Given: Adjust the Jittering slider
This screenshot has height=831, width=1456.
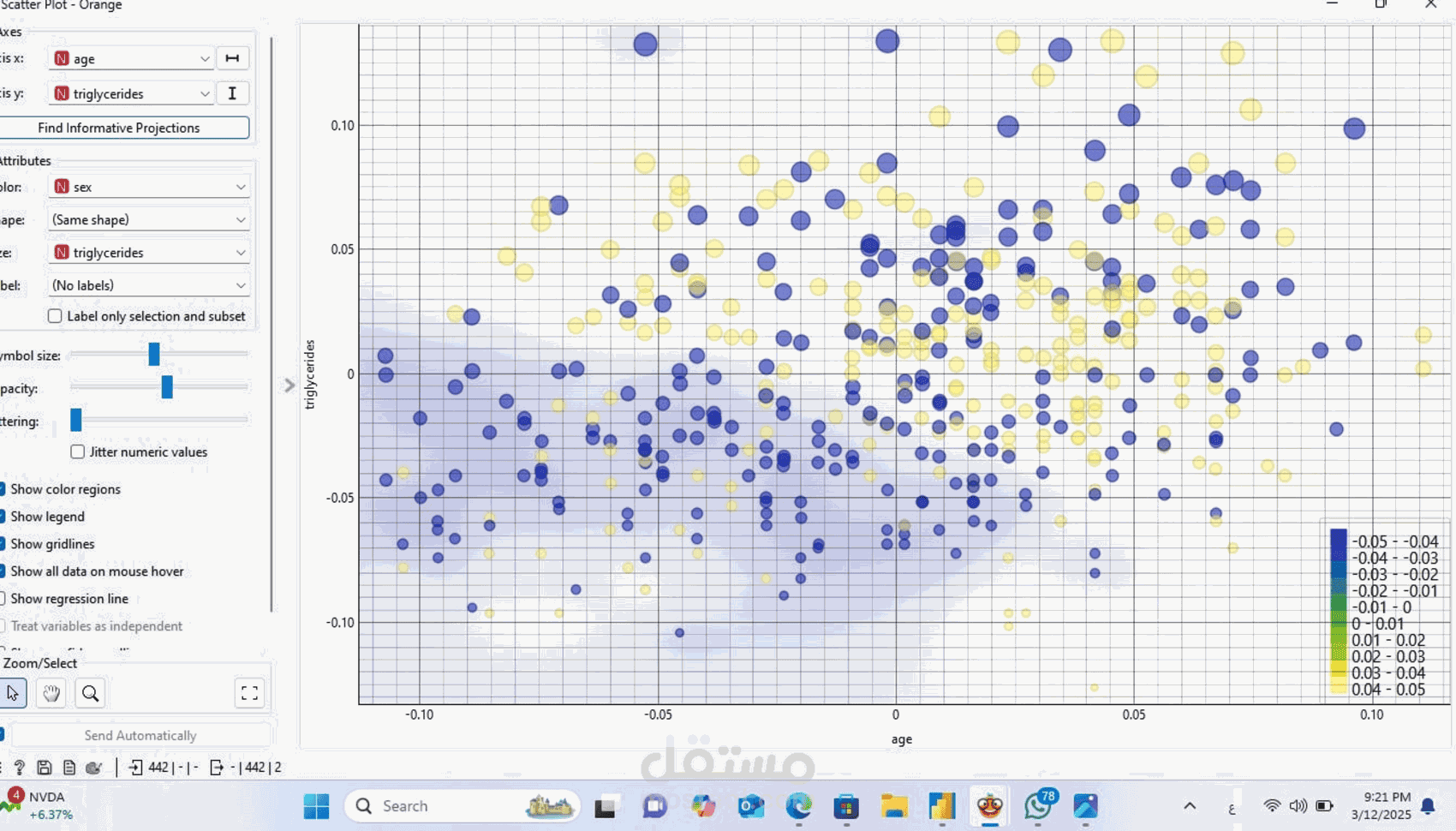Looking at the screenshot, I should (x=76, y=420).
